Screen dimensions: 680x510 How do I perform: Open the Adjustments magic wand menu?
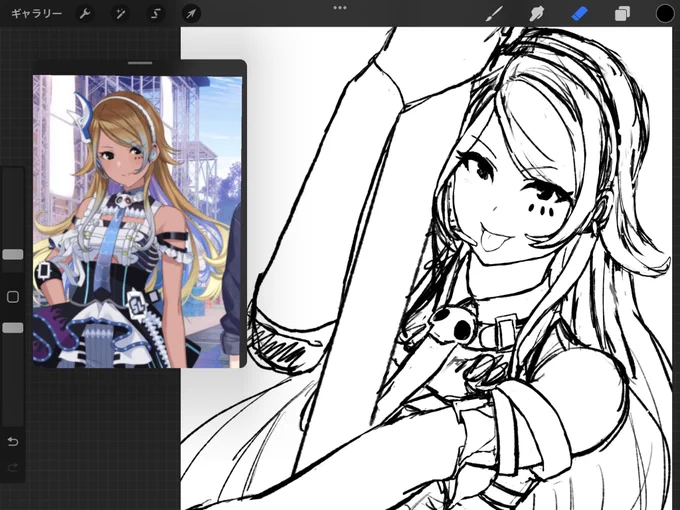(120, 14)
